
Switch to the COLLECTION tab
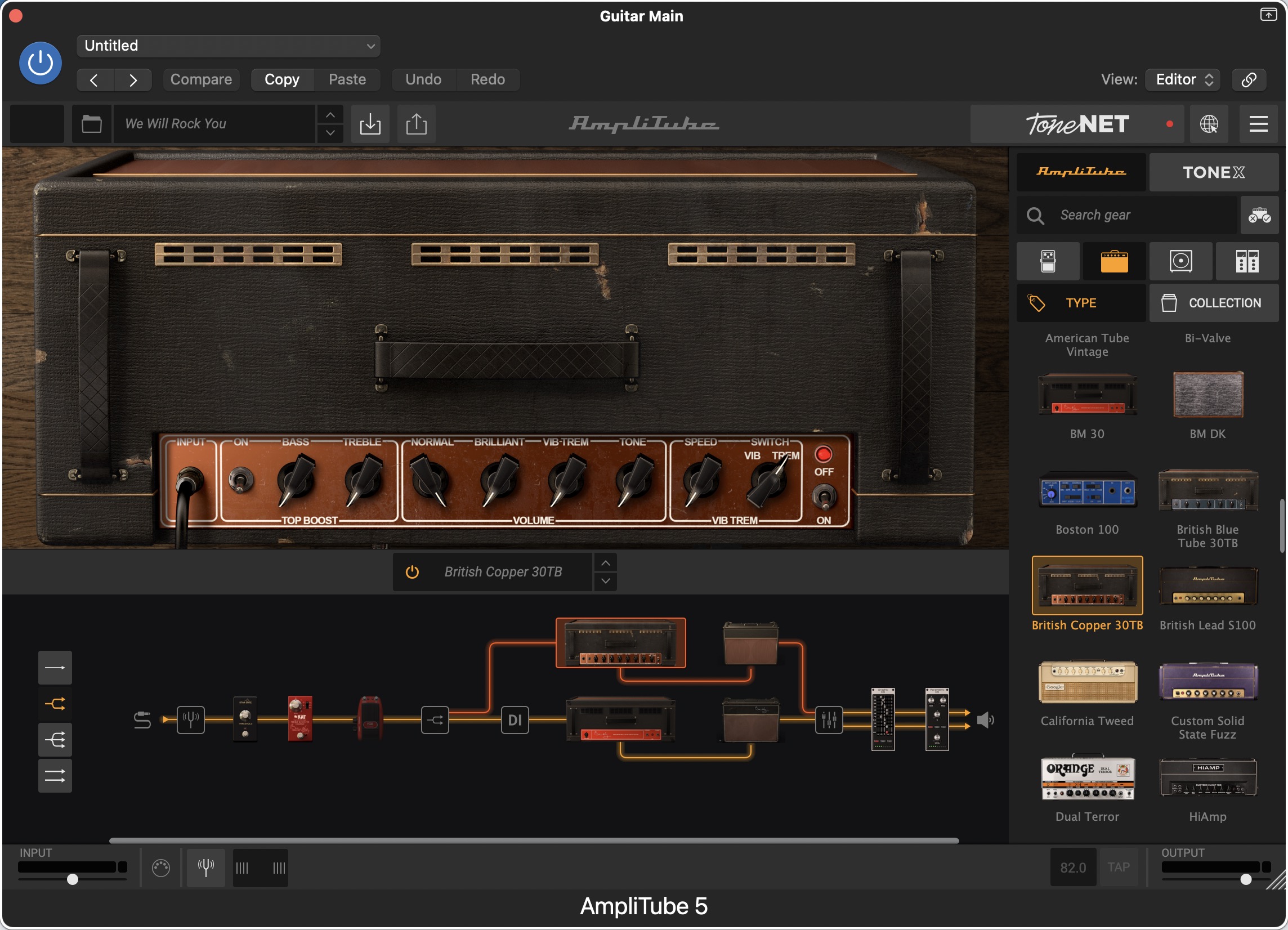(x=1214, y=303)
